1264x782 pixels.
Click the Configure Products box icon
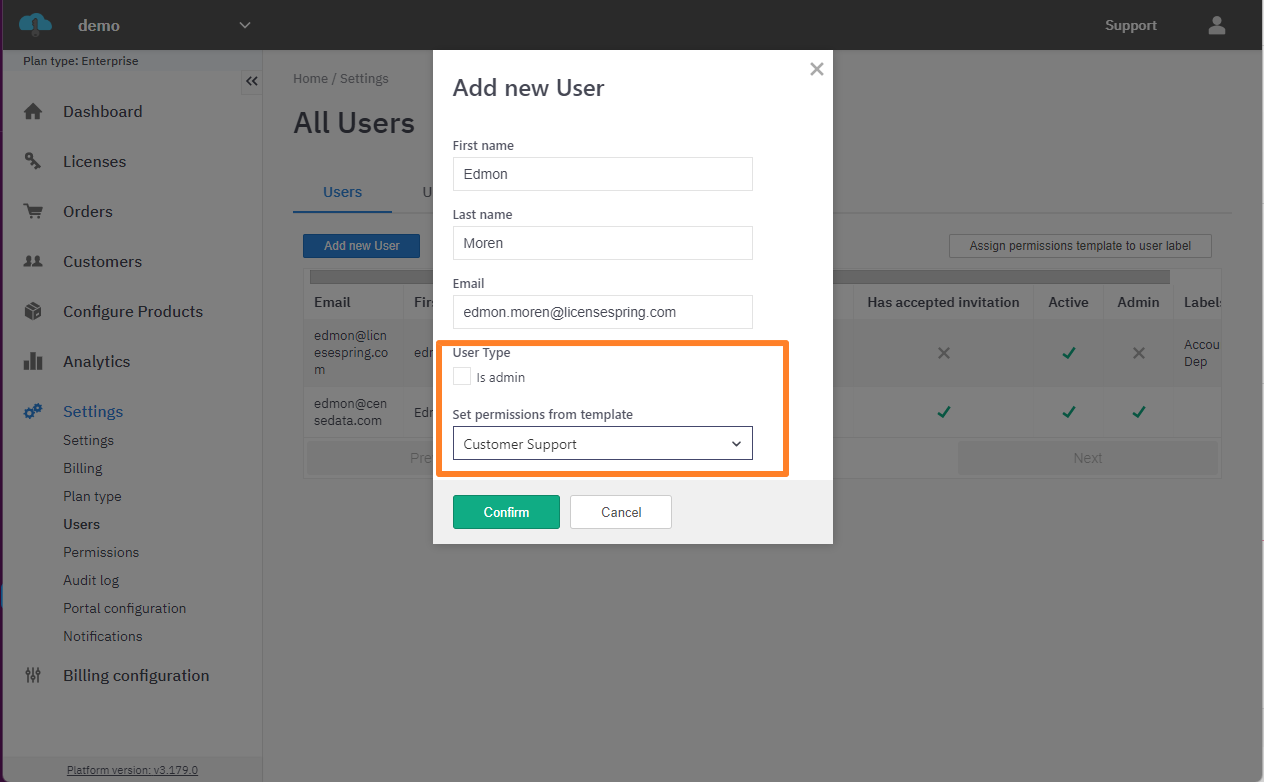click(33, 312)
